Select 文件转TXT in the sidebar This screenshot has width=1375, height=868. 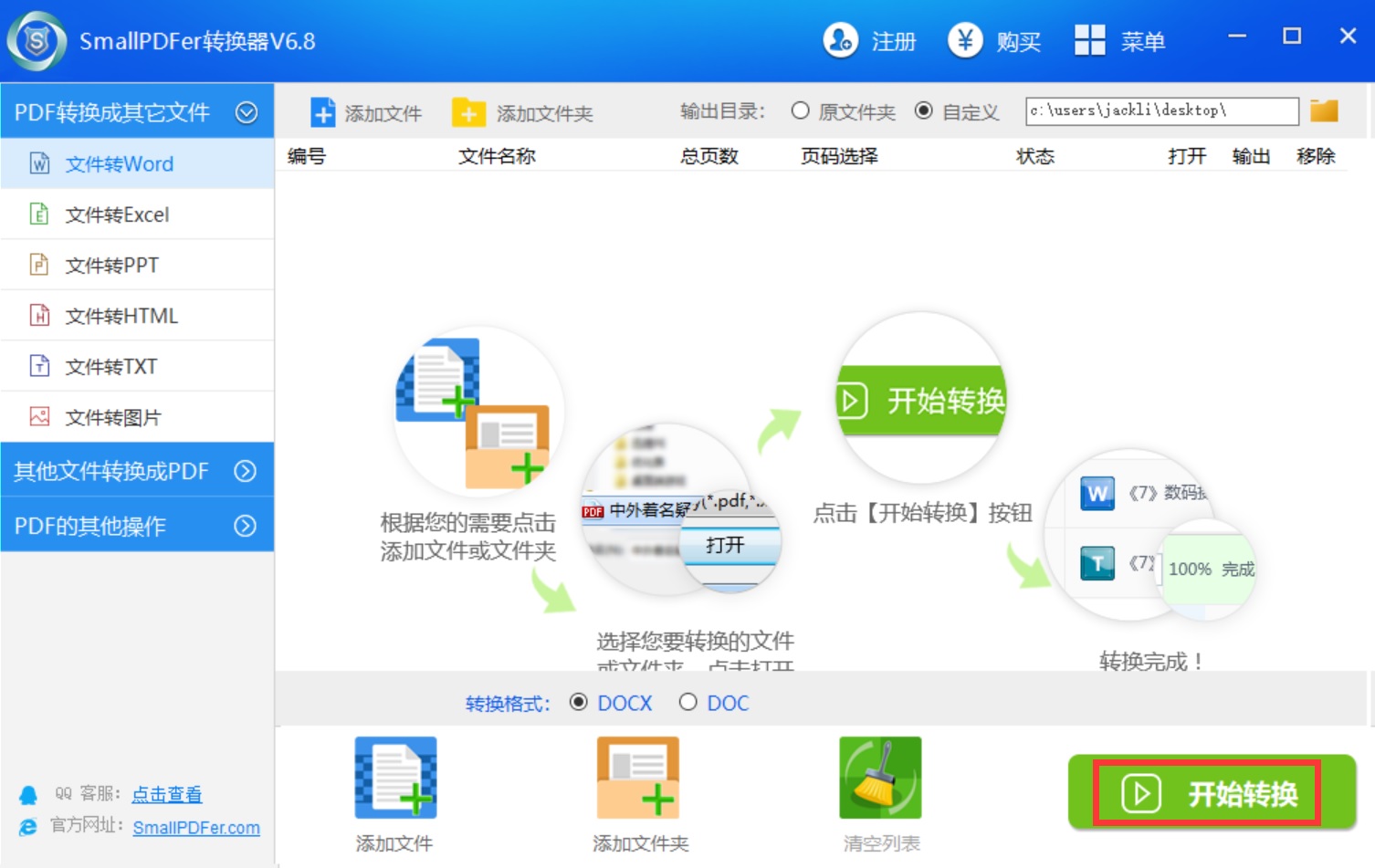tap(137, 366)
